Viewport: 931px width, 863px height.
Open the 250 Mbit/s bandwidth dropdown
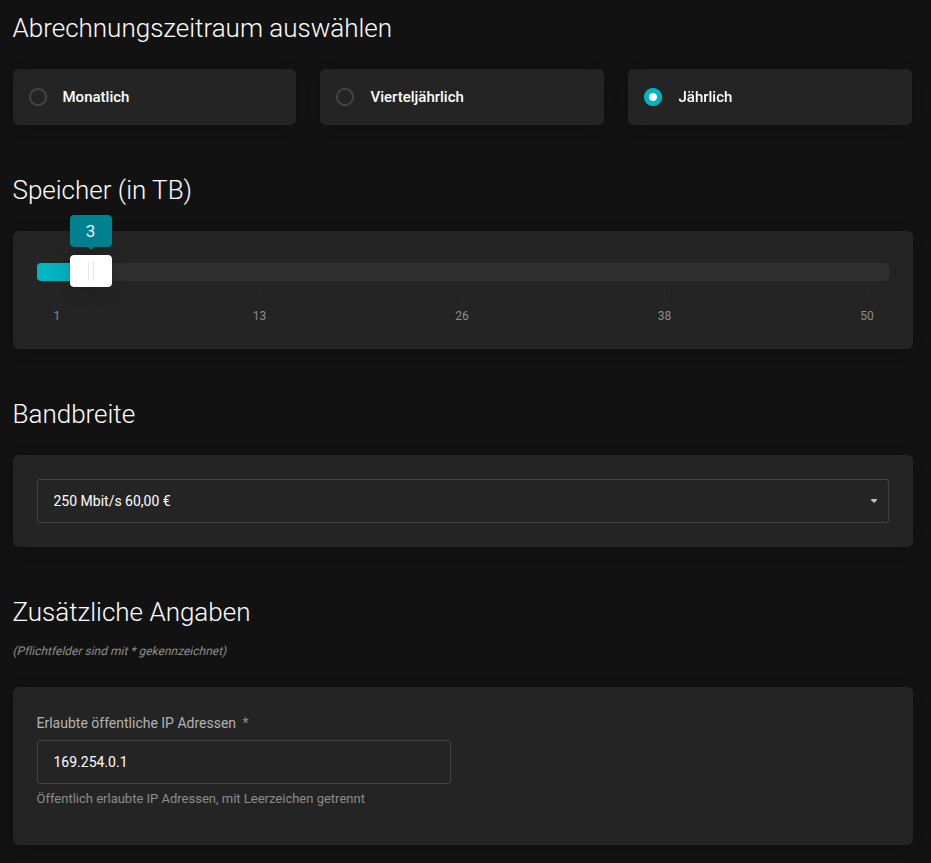click(462, 501)
